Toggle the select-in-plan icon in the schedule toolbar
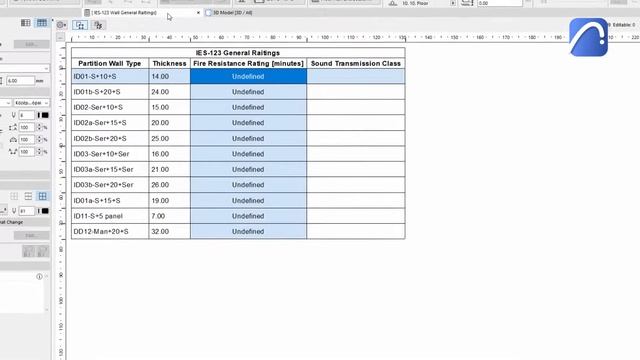This screenshot has width=640, height=360. pos(80,25)
